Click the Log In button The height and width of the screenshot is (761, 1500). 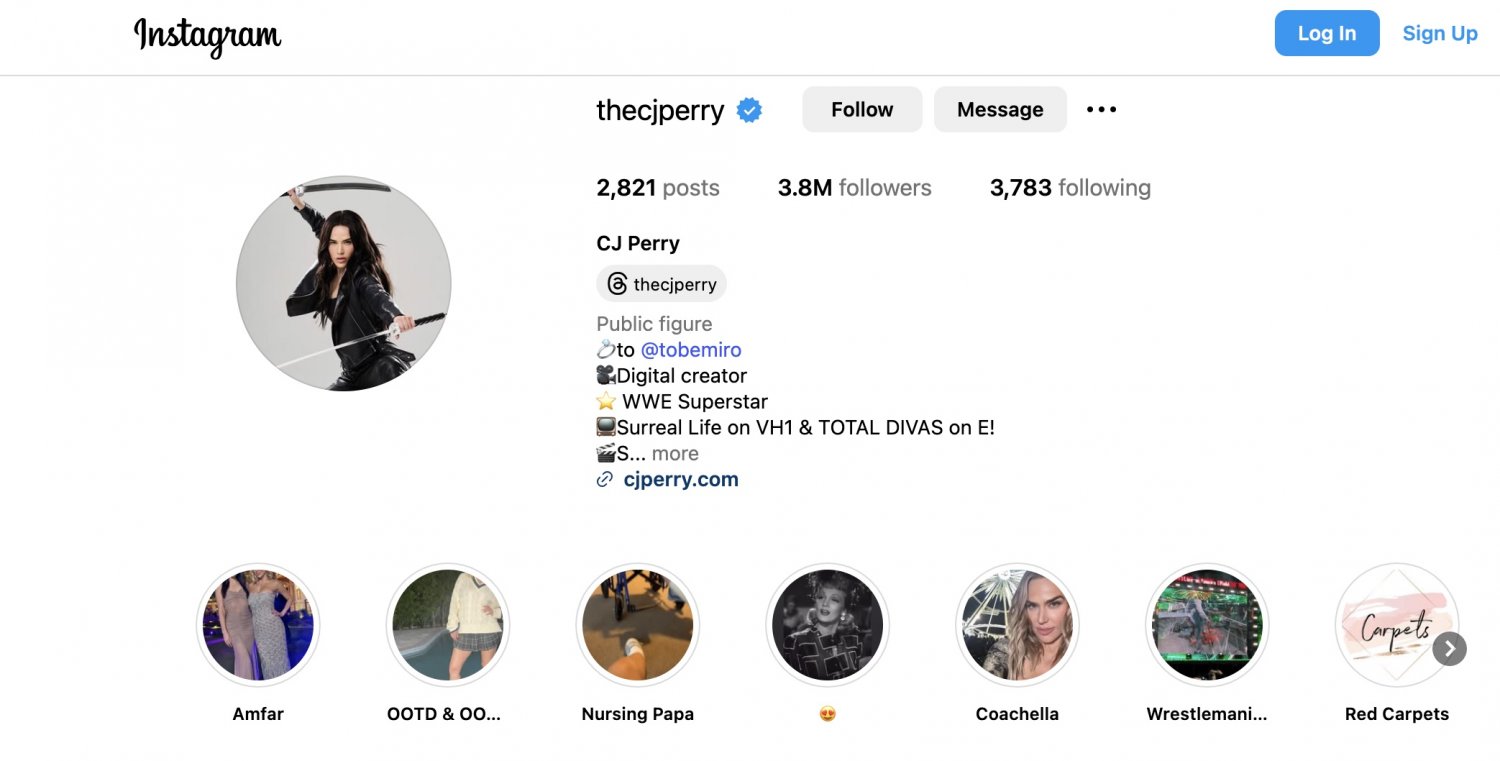coord(1327,33)
